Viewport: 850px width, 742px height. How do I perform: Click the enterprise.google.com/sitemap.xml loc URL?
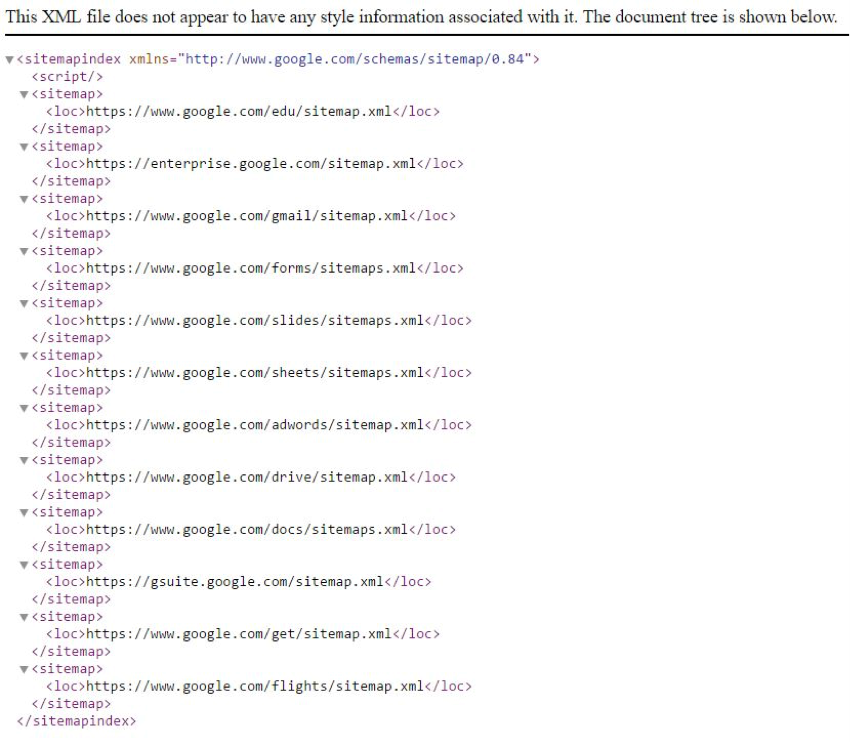click(251, 164)
